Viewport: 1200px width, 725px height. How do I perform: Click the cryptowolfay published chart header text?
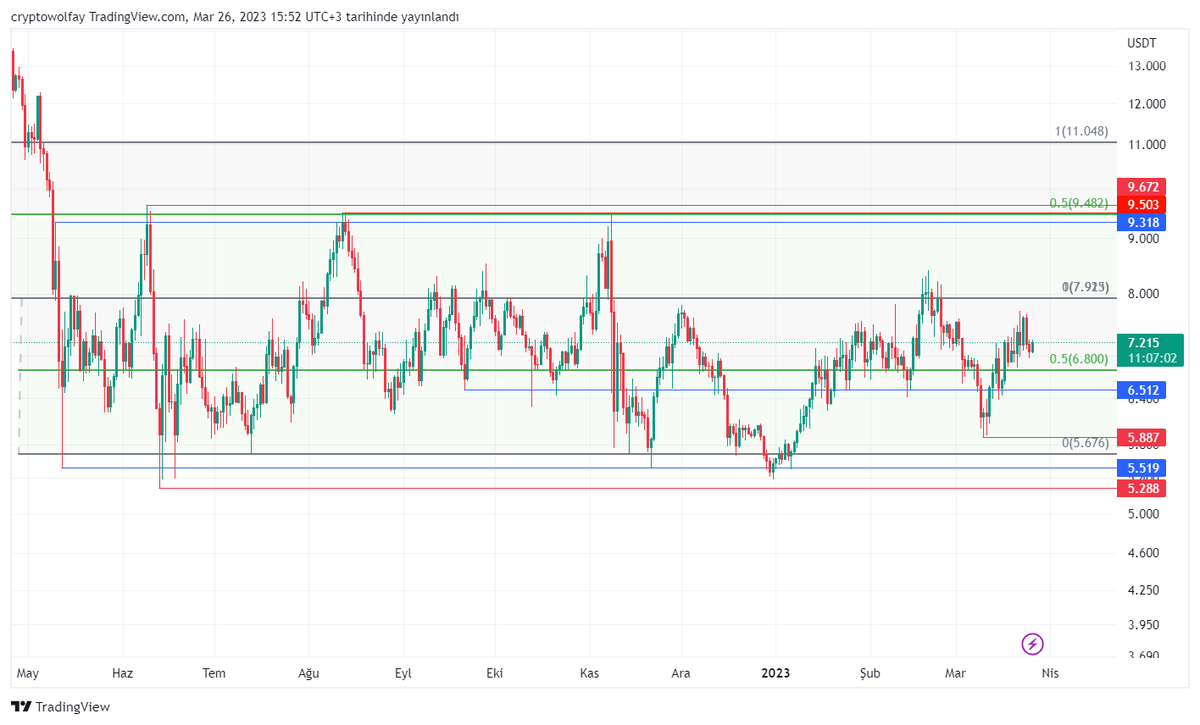click(x=236, y=17)
